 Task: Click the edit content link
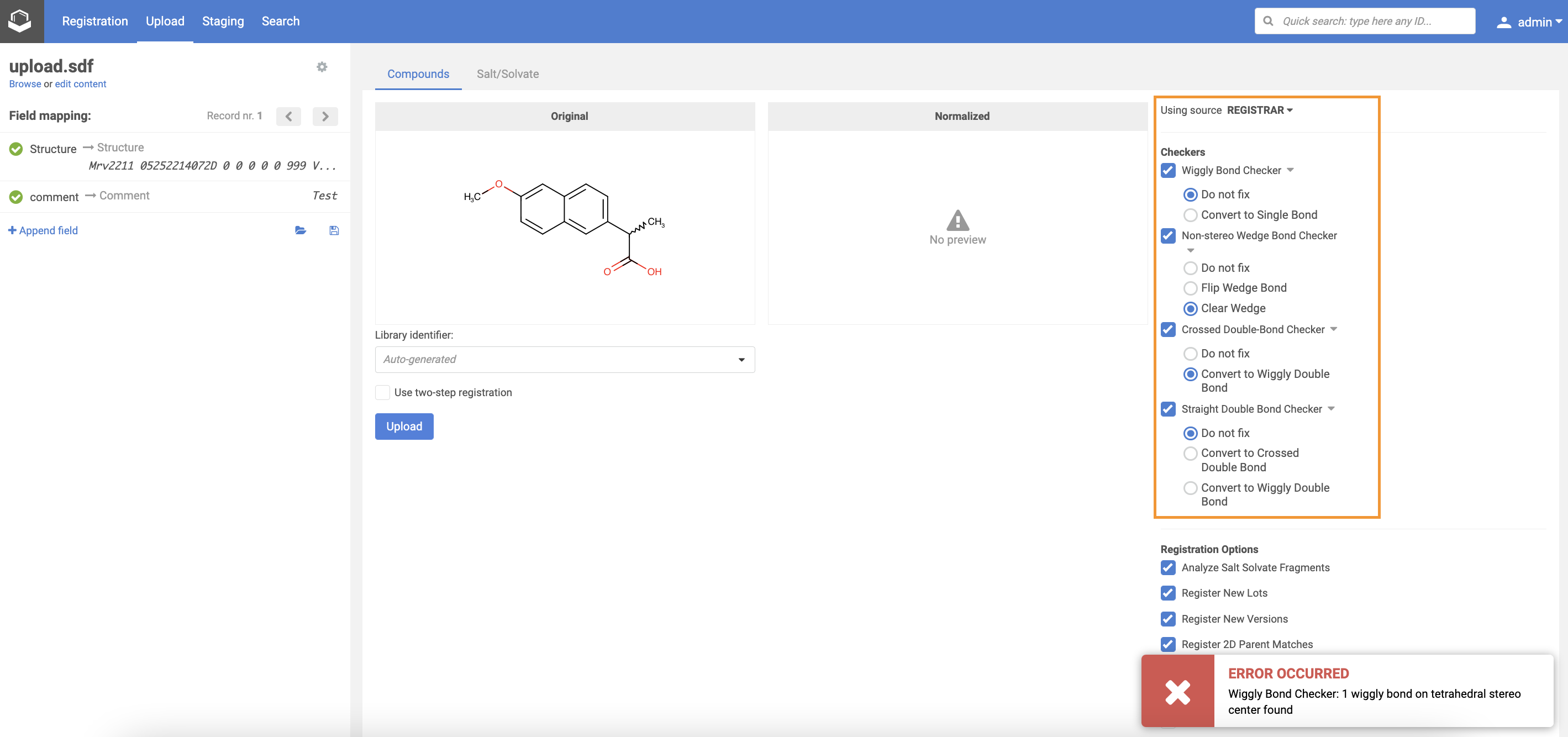click(x=80, y=84)
